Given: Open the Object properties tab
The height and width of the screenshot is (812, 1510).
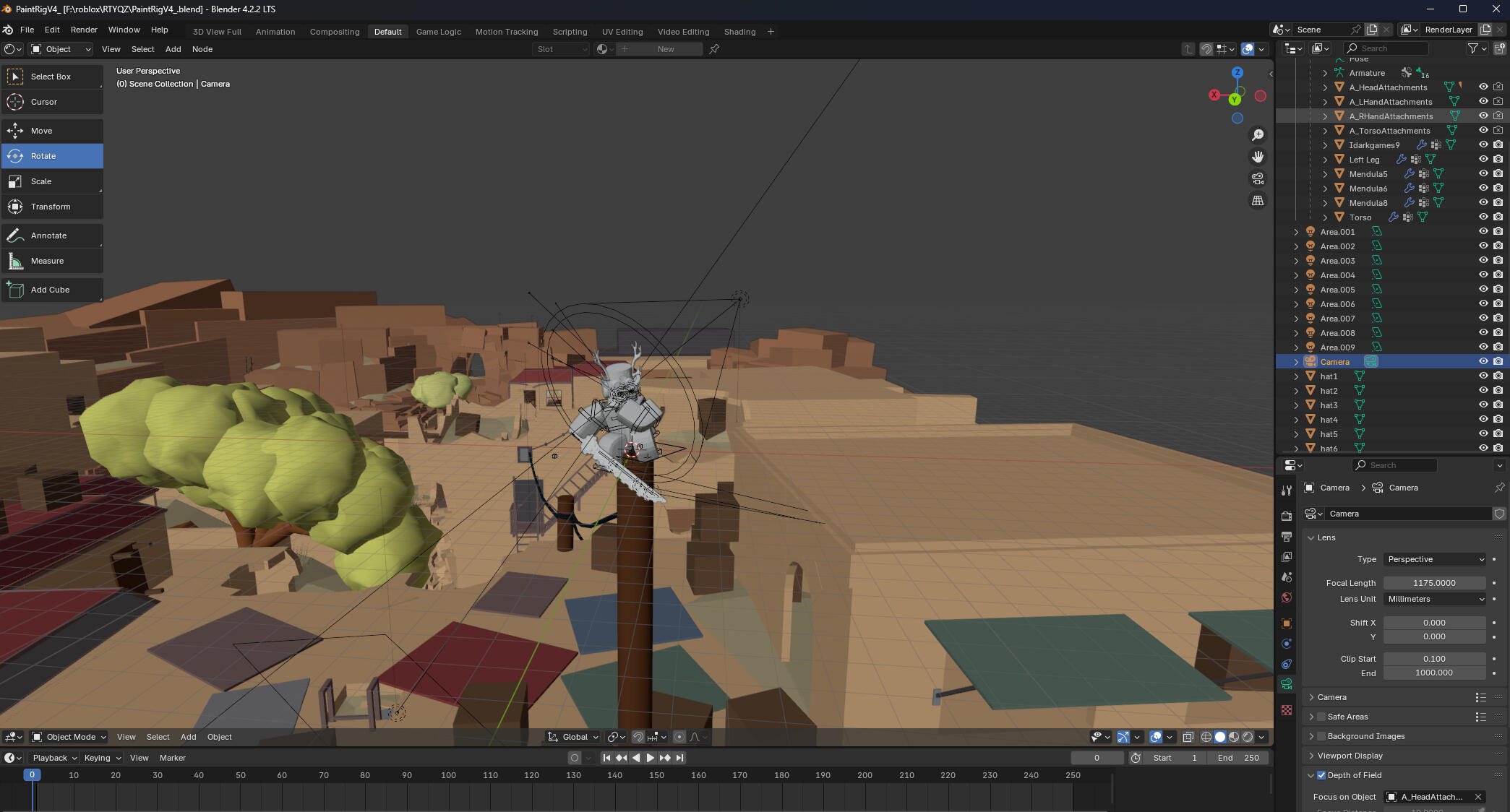Looking at the screenshot, I should 1287,623.
